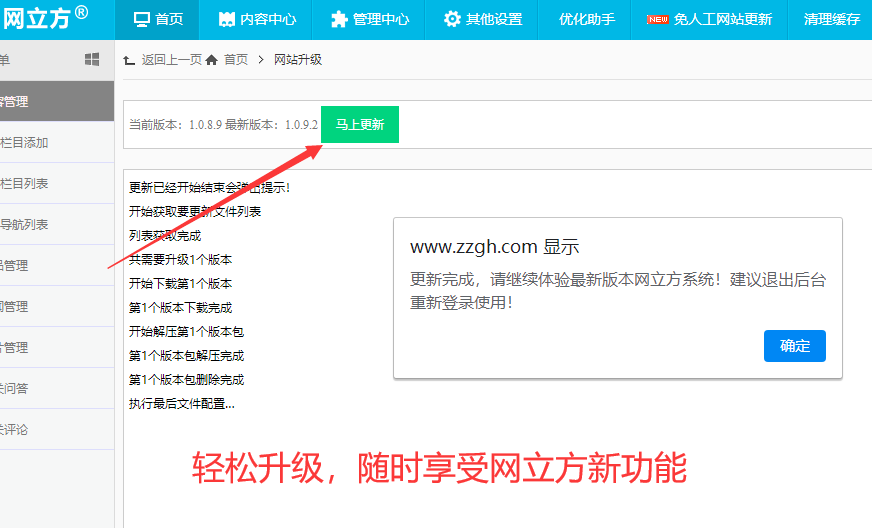
Task: Click the 网立方 logo
Action: point(46,18)
